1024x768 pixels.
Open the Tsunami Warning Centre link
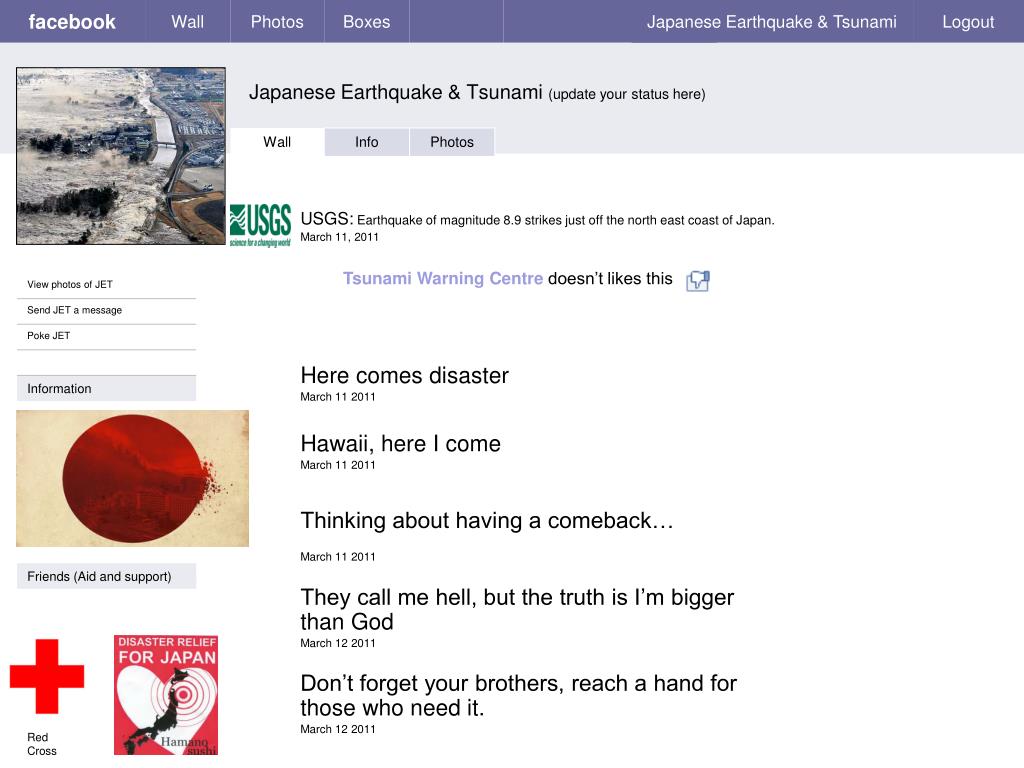point(443,278)
